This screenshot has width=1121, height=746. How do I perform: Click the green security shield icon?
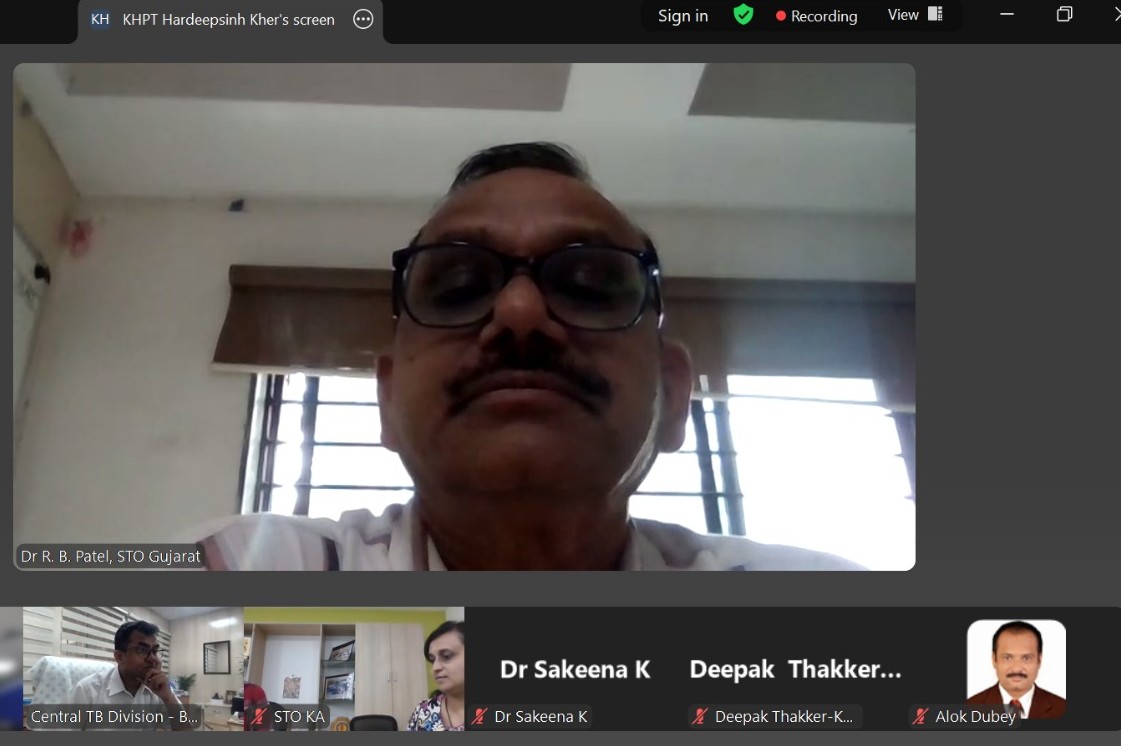(x=743, y=15)
